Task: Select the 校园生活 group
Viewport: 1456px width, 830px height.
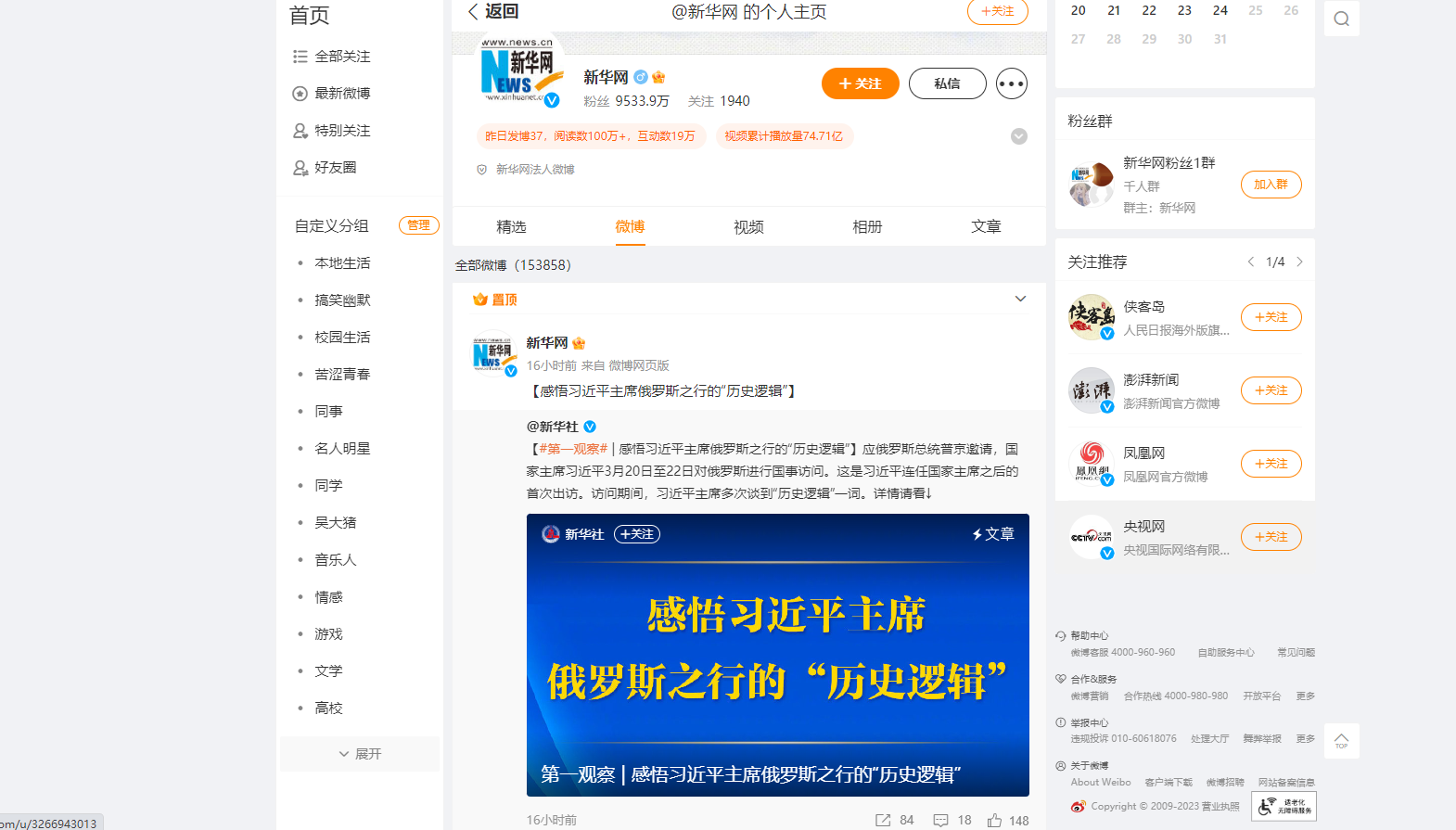Action: 342,338
